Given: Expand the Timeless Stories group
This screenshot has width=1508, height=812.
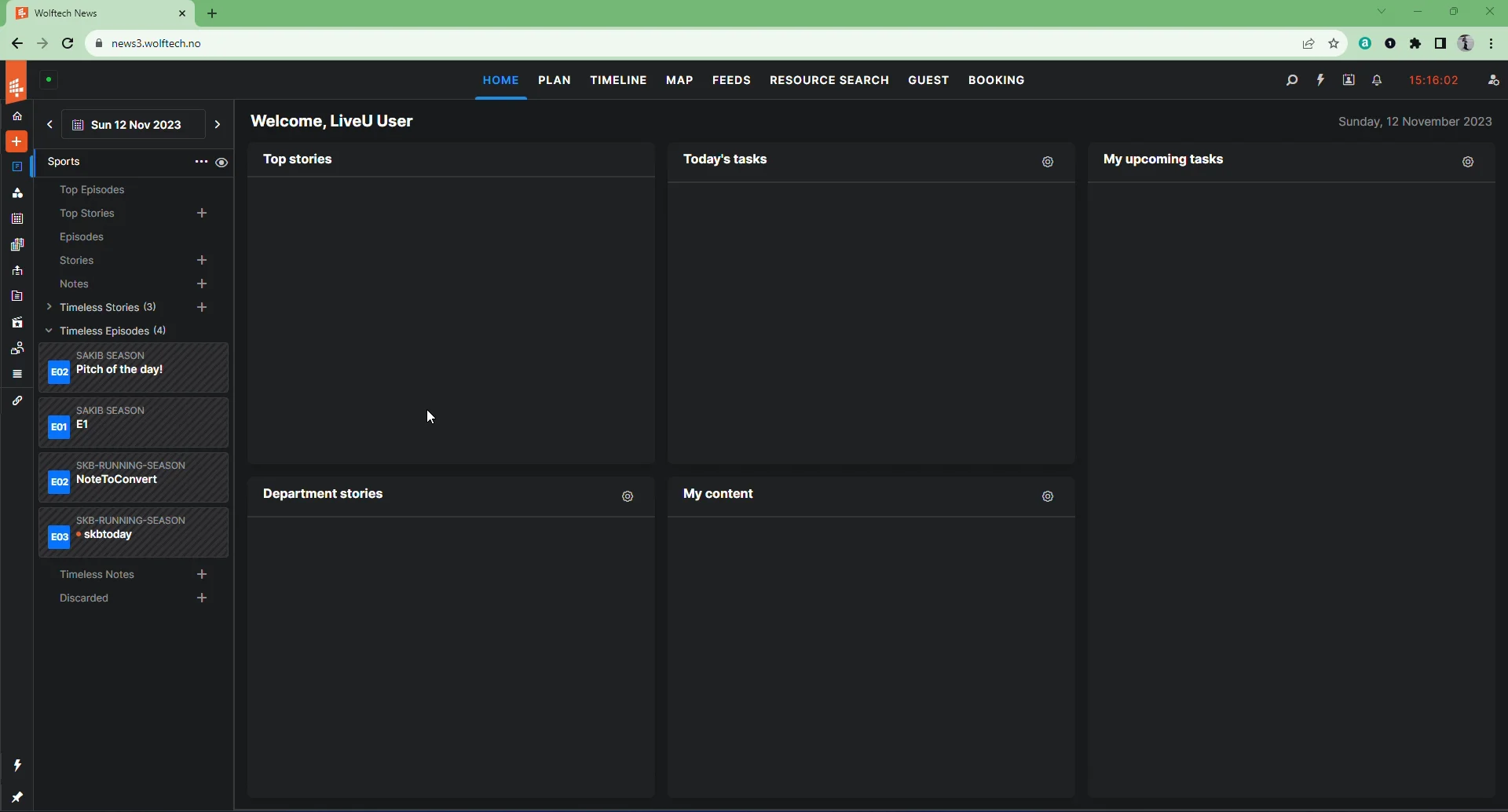Looking at the screenshot, I should 49,307.
